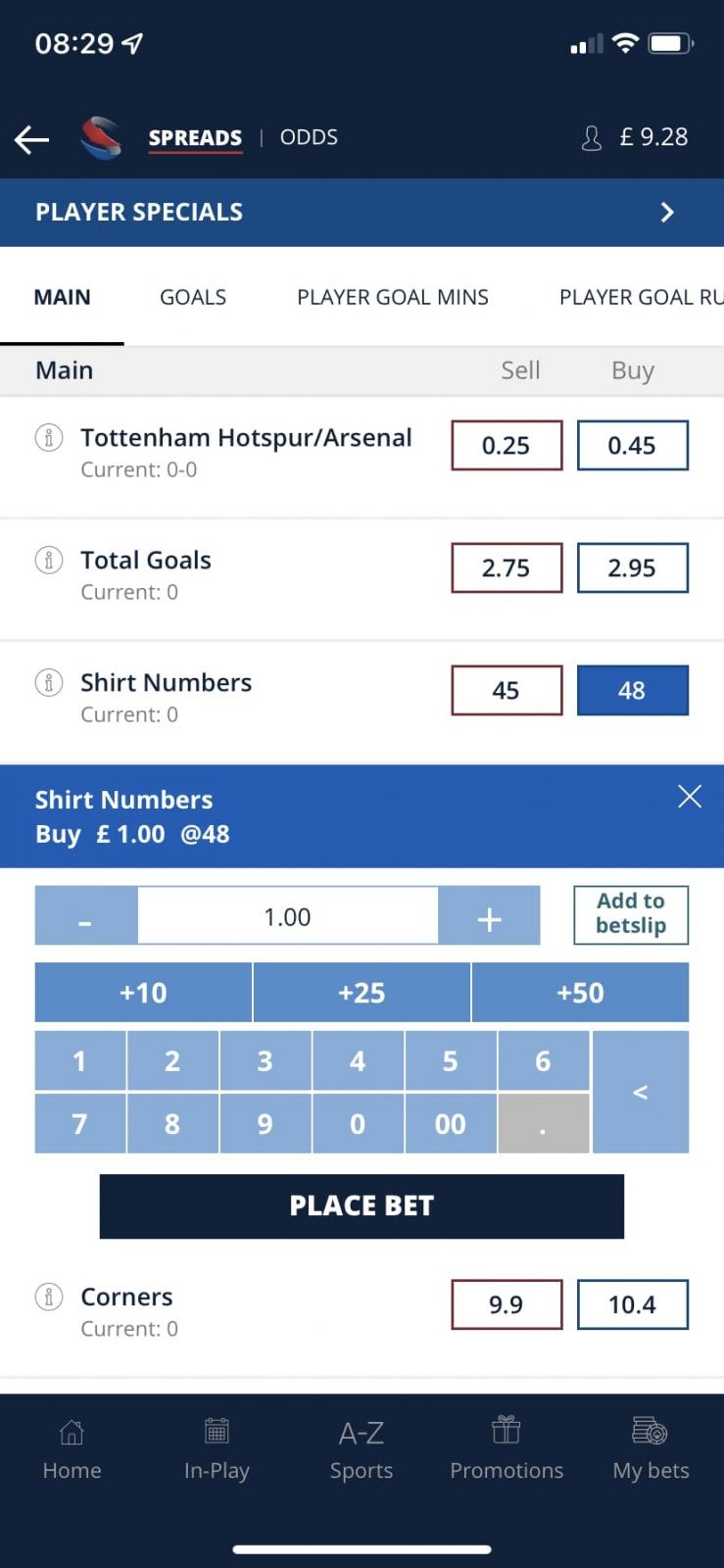Close the Shirt Numbers bet panel

690,797
